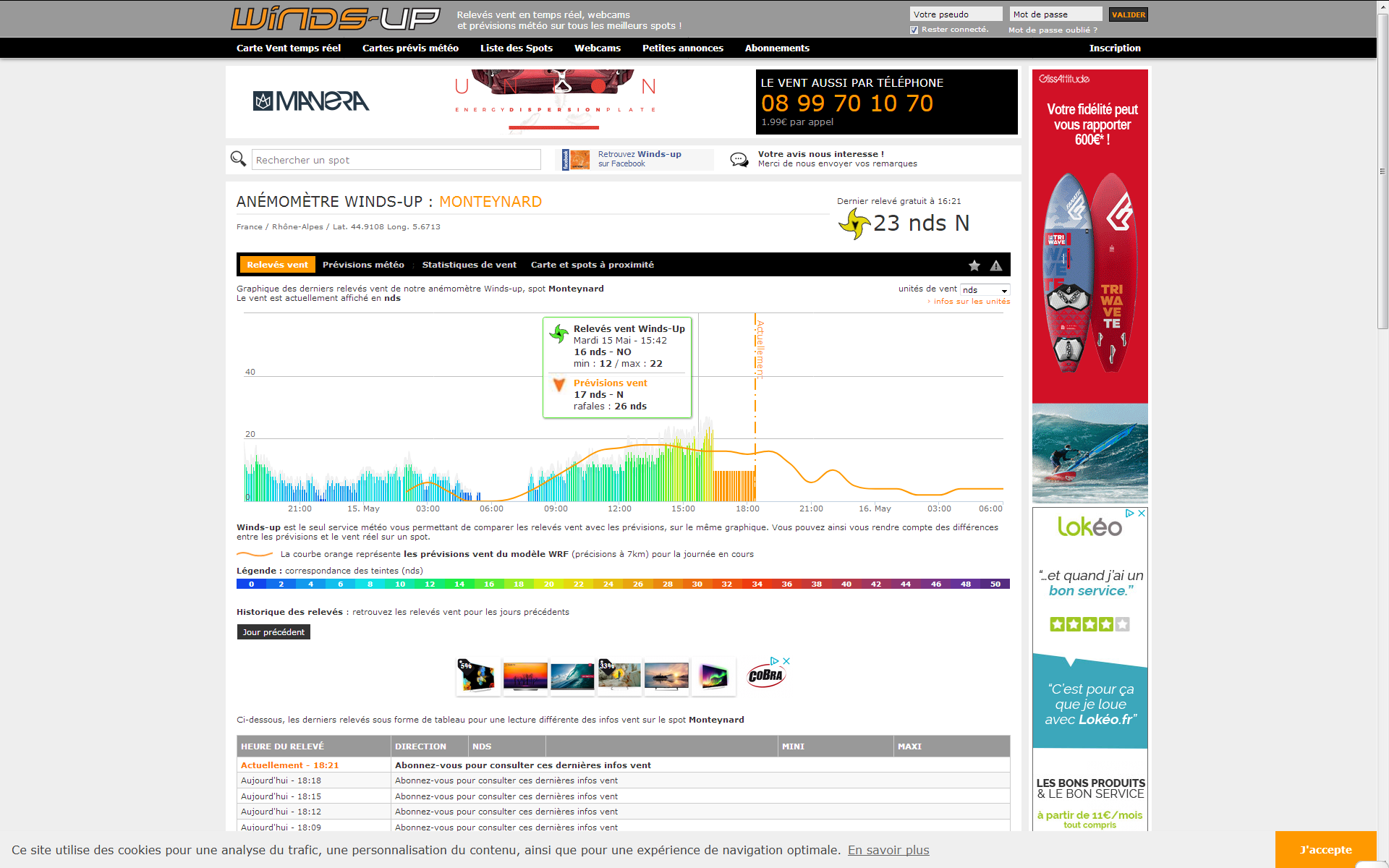The height and width of the screenshot is (868, 1389).
Task: Click the warning triangle alert icon
Action: [996, 265]
